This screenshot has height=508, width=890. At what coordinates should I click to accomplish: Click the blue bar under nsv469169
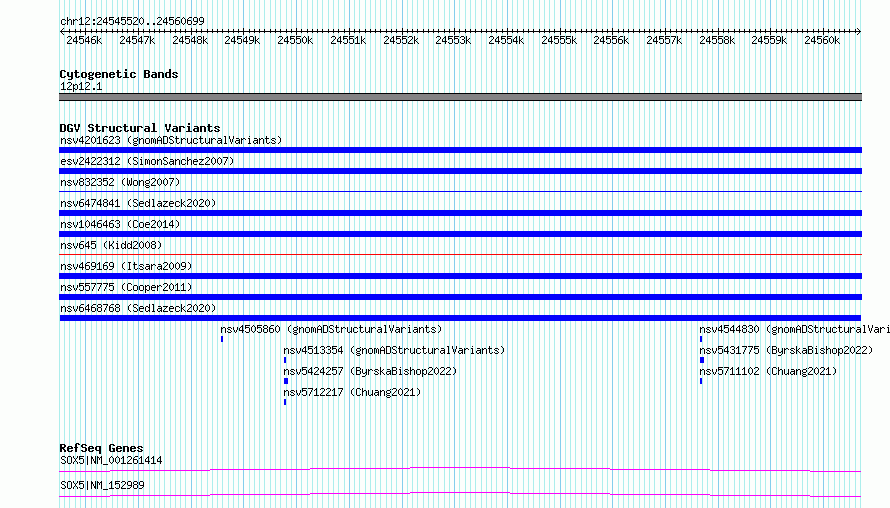[x=460, y=276]
